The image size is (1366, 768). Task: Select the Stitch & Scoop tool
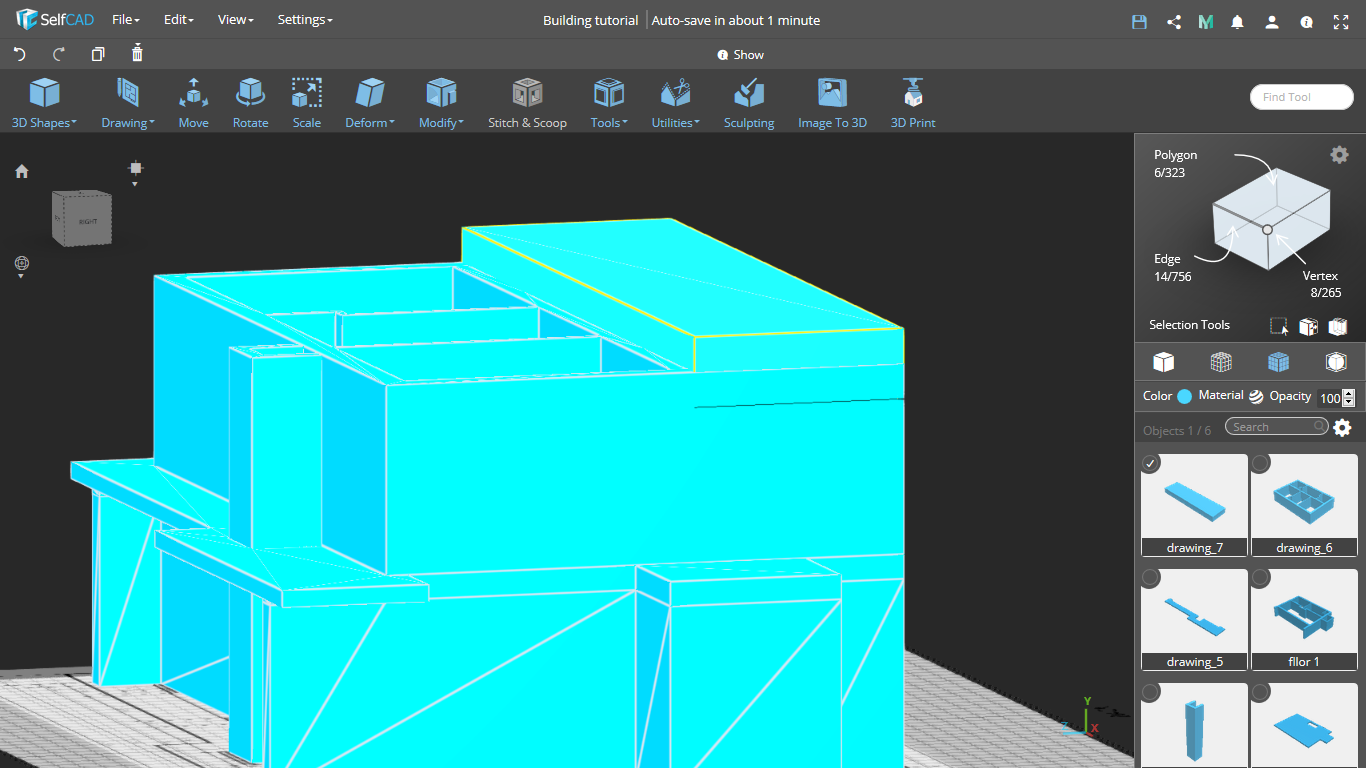527,104
